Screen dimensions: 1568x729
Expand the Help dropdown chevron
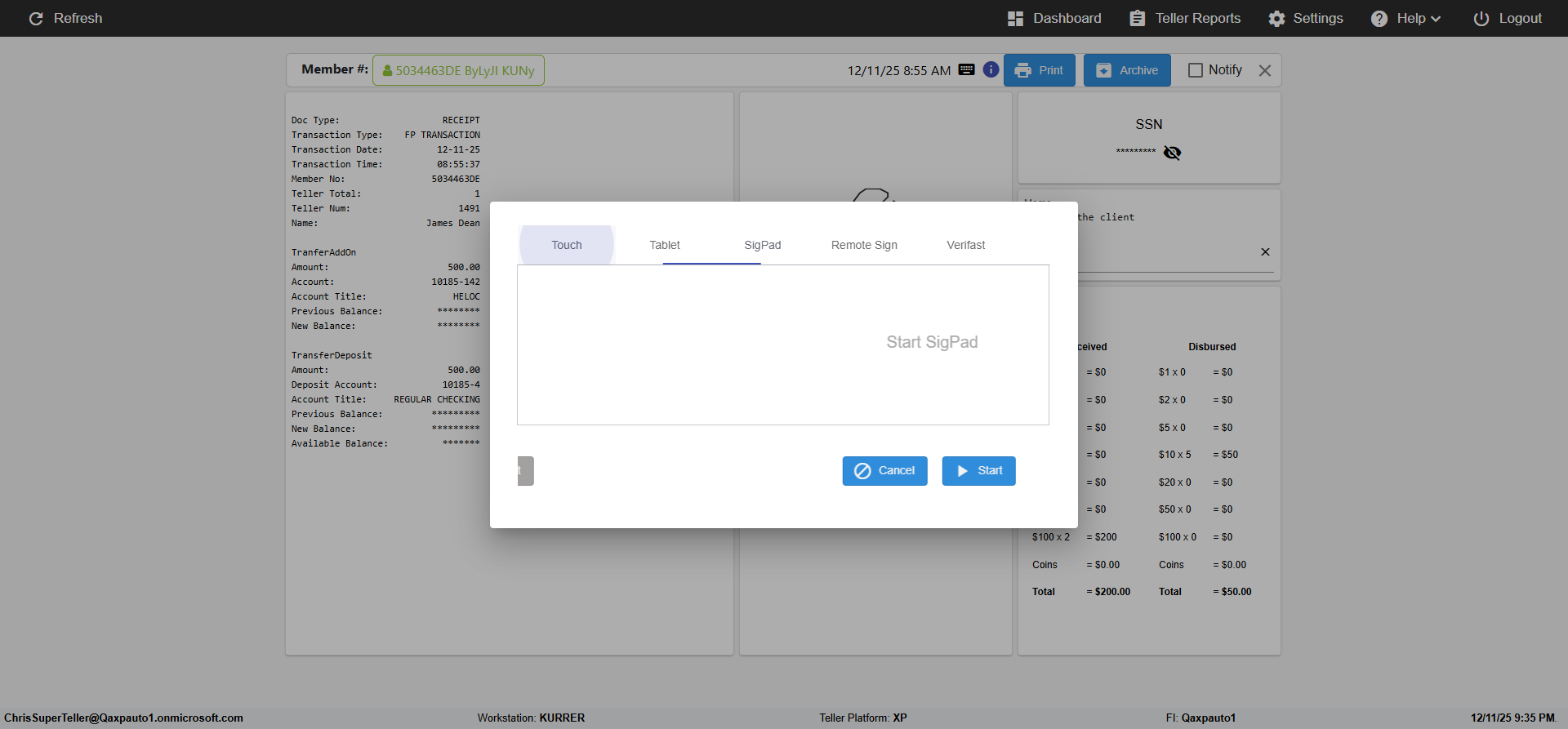(1436, 19)
